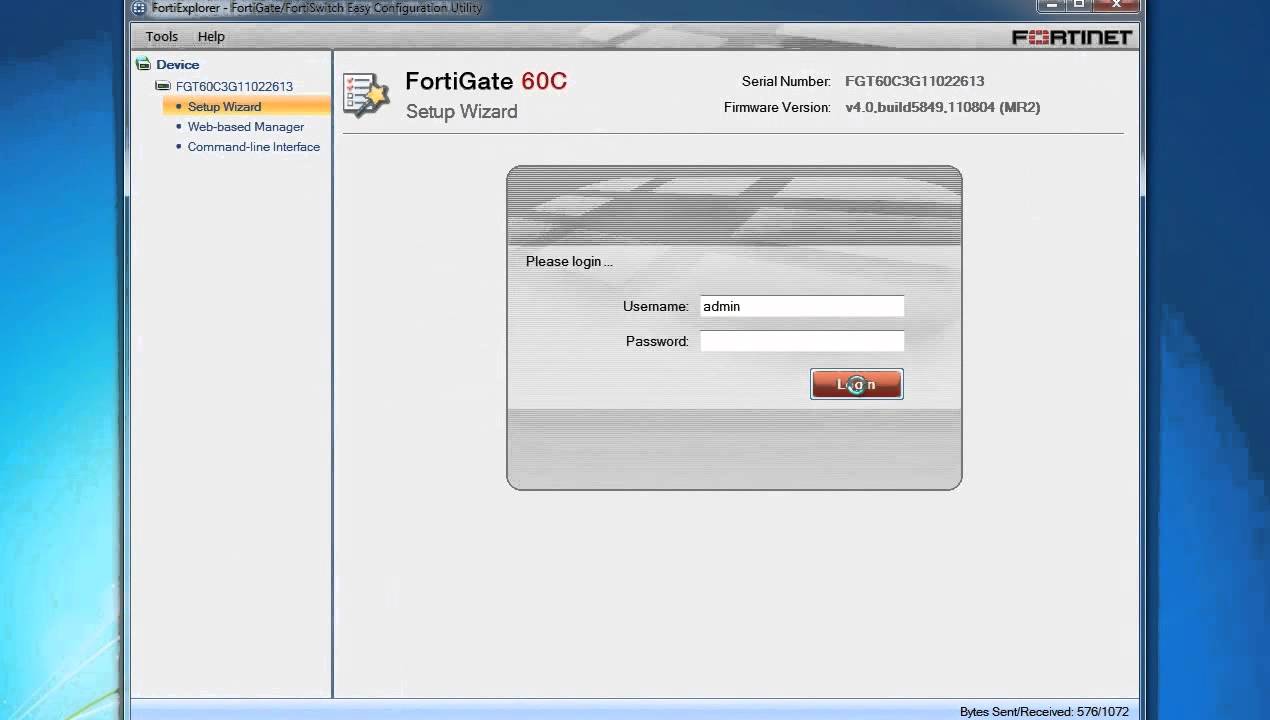Click the Fortinet logo
Viewport: 1270px width, 720px height.
click(x=1071, y=37)
